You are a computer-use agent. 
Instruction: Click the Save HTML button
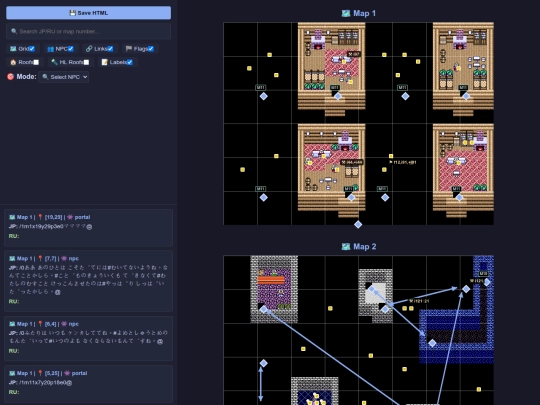(89, 13)
